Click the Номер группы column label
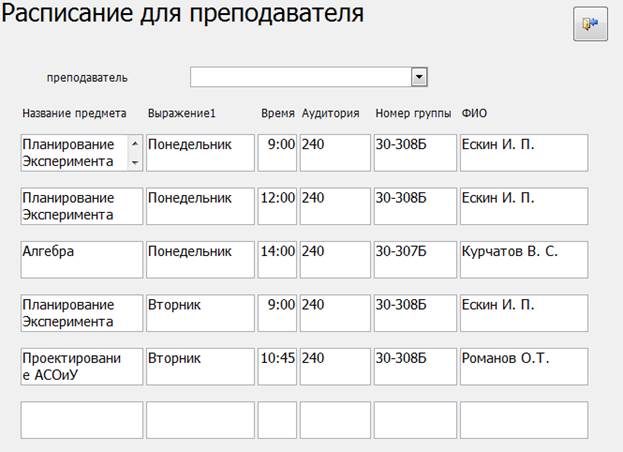 click(x=413, y=113)
